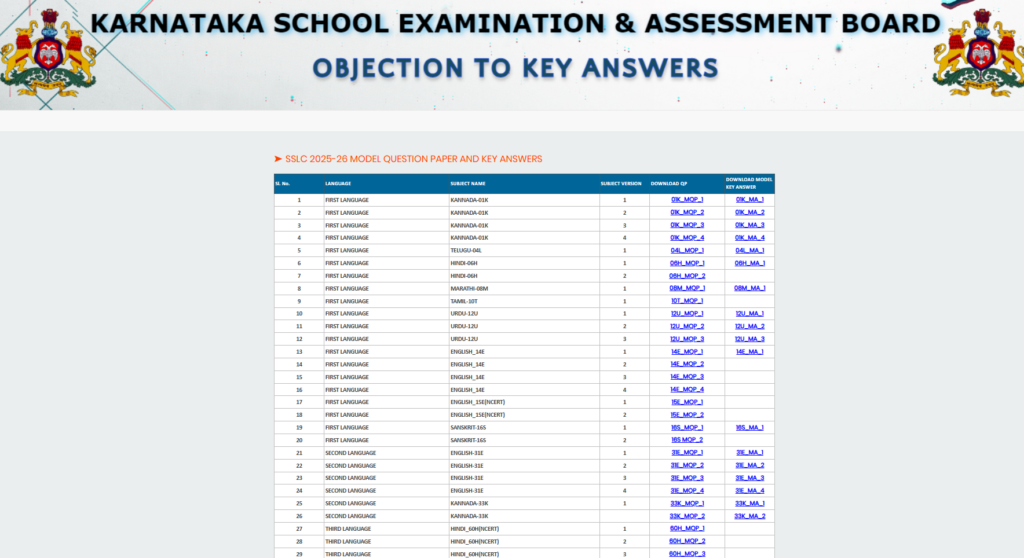
Task: Download English key answer 14E_MA_1
Action: (x=749, y=351)
